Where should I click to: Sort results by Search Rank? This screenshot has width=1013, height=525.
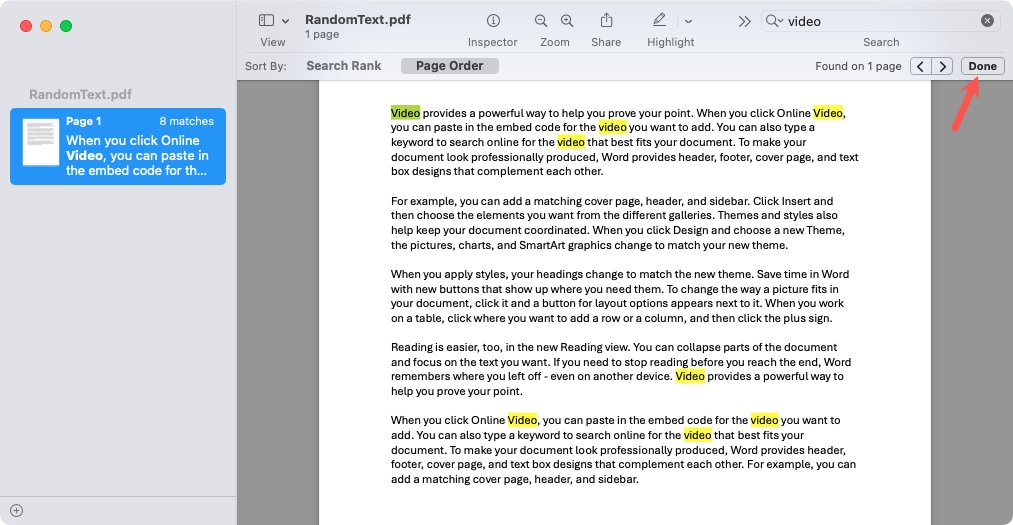pos(344,66)
